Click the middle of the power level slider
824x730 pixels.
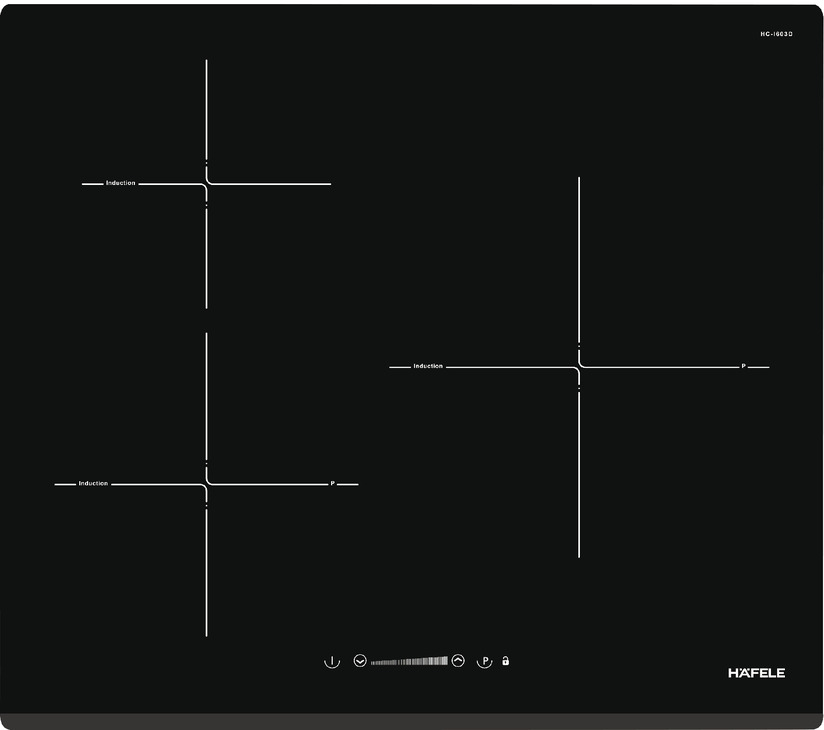tap(409, 661)
